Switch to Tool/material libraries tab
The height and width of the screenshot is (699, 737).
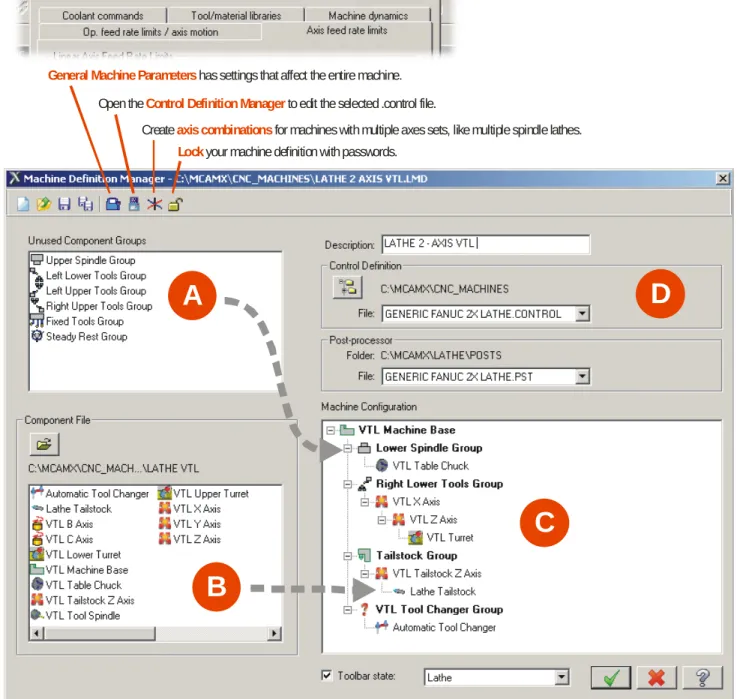(x=236, y=16)
